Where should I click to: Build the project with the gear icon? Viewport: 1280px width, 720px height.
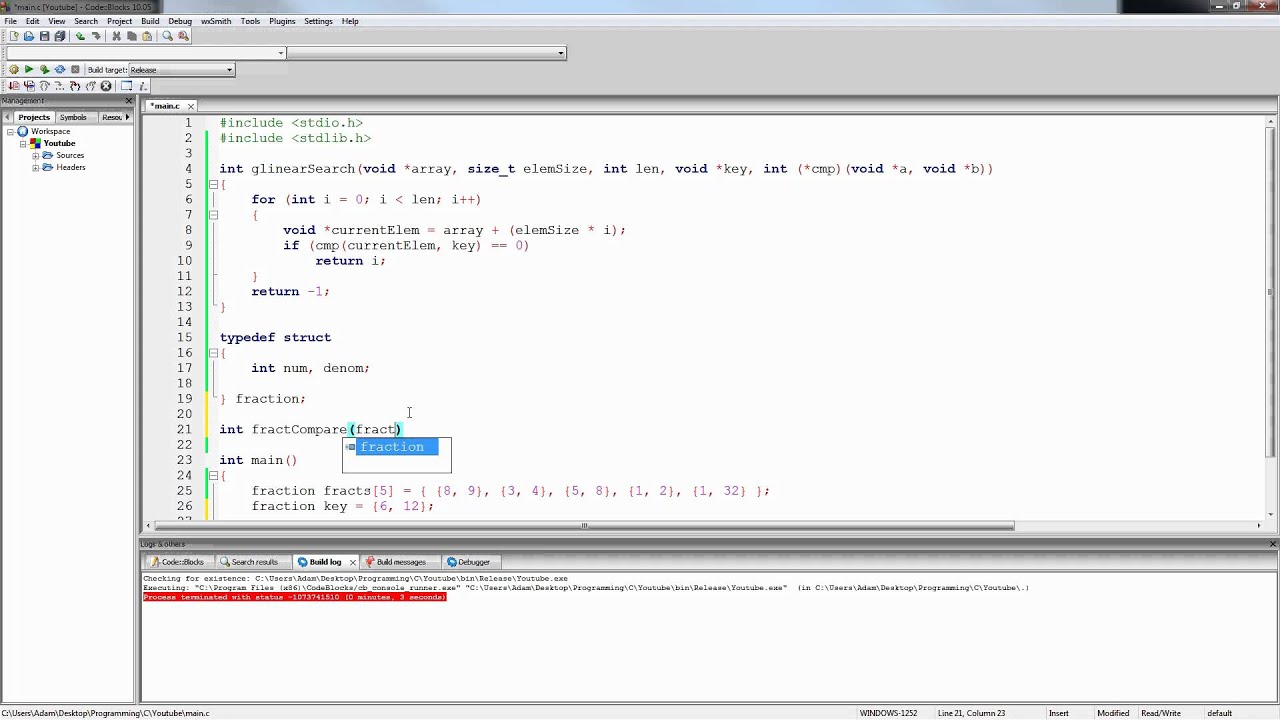(x=13, y=70)
